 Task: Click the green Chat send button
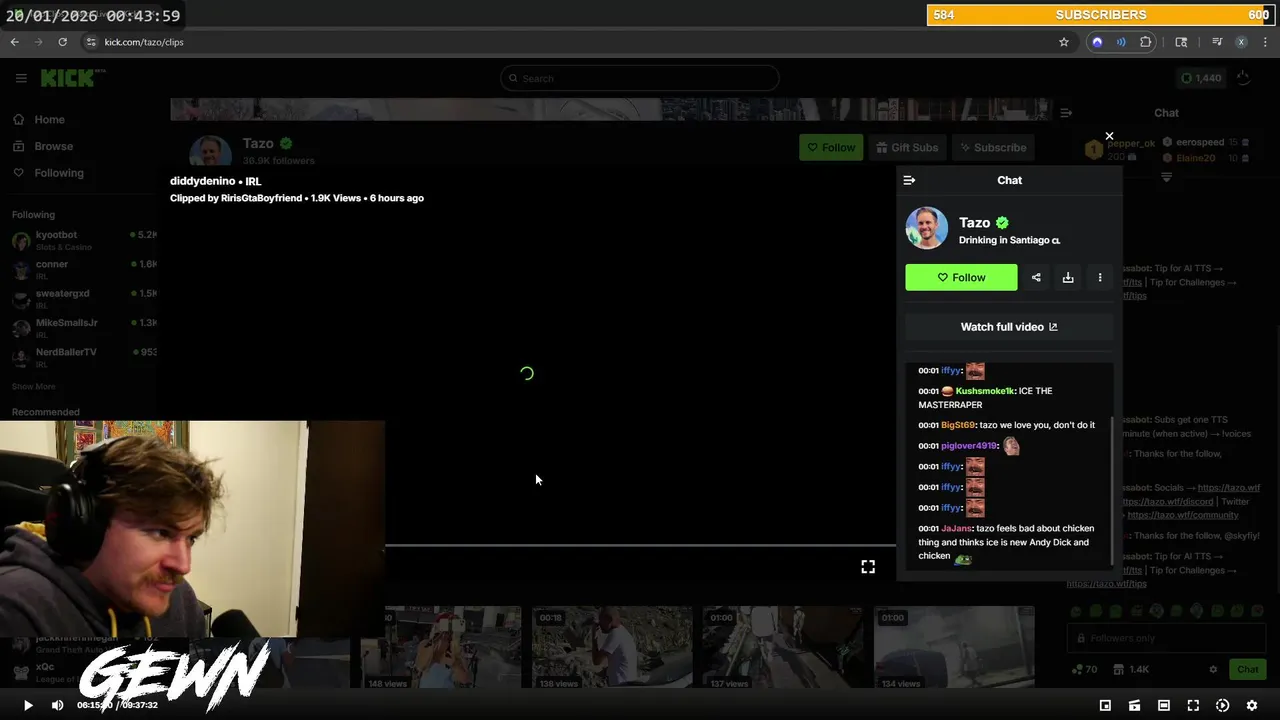click(x=1248, y=669)
